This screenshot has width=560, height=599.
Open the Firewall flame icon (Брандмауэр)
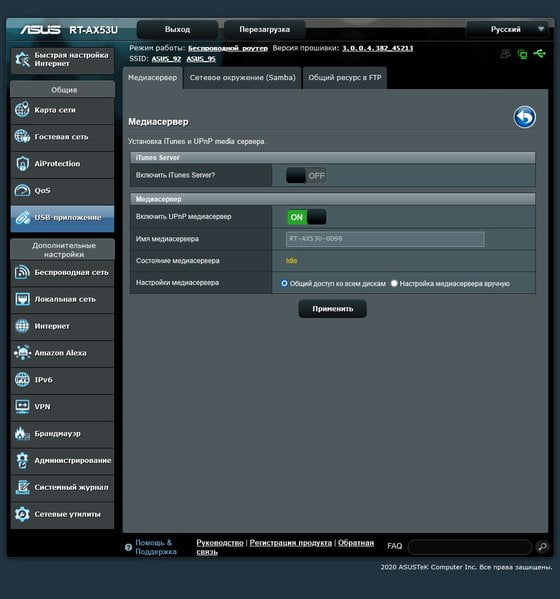pyautogui.click(x=22, y=434)
